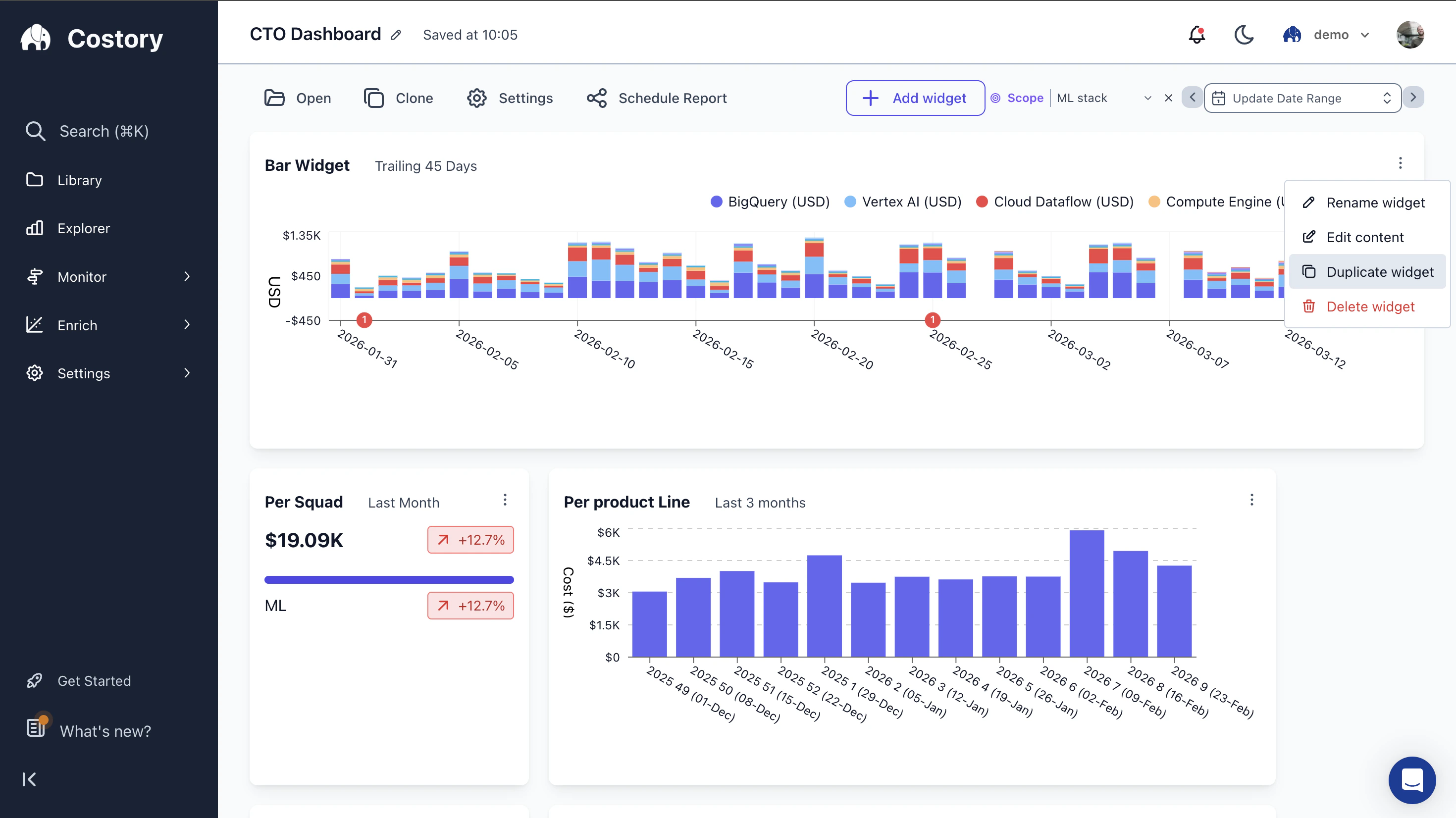Click the ML progress bar in Per Squad
The height and width of the screenshot is (818, 1456).
[x=389, y=579]
